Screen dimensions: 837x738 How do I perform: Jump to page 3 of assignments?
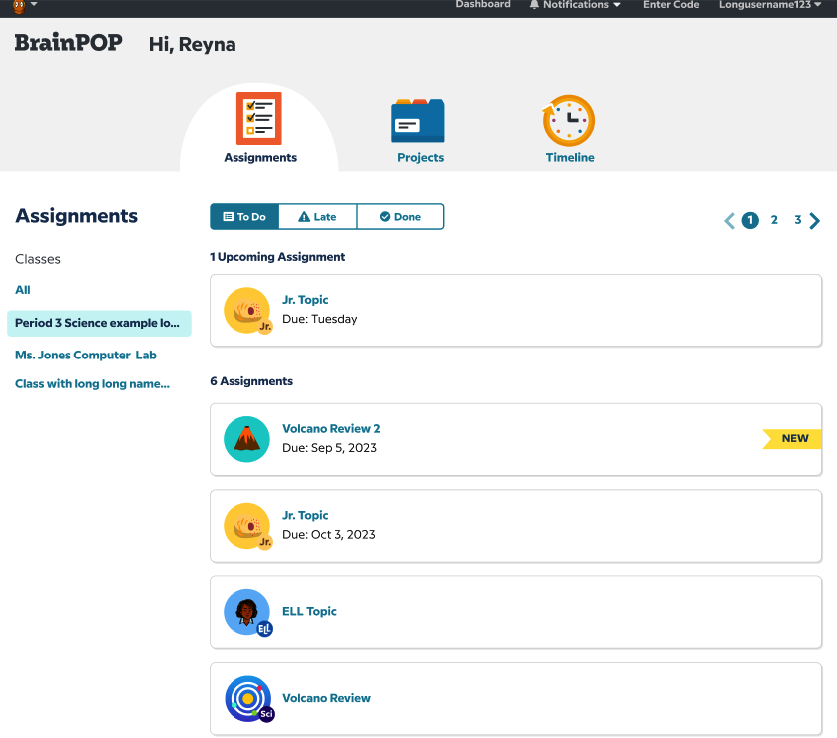click(x=797, y=220)
